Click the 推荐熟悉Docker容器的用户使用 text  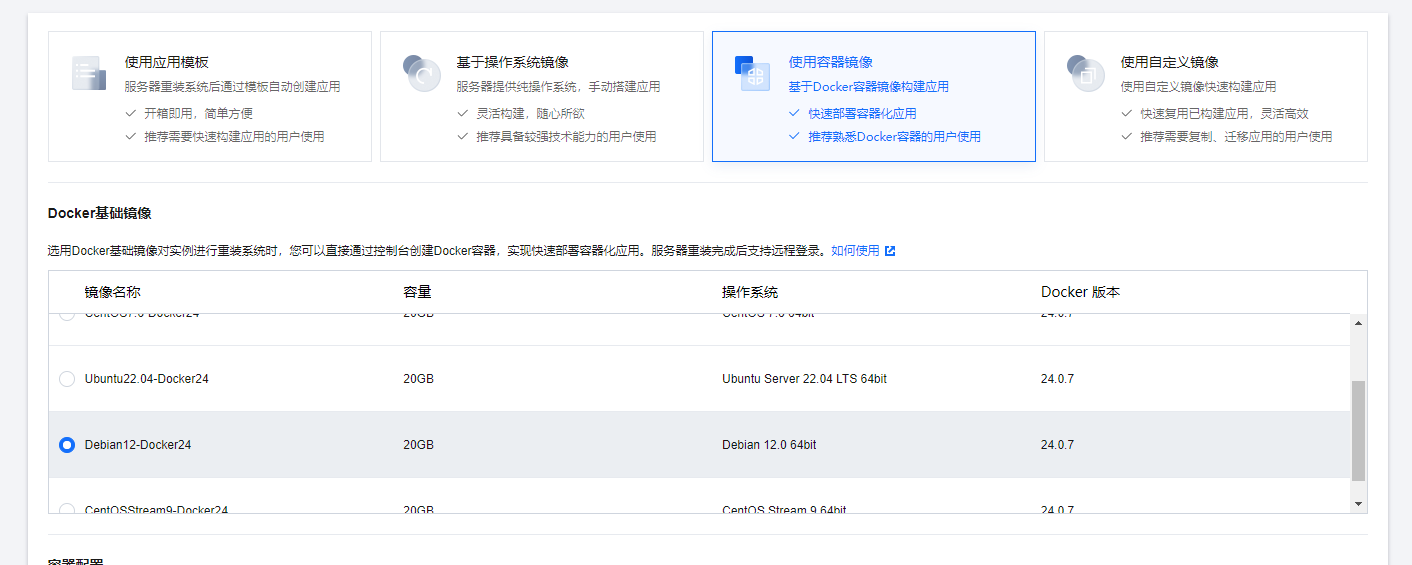pyautogui.click(x=895, y=137)
